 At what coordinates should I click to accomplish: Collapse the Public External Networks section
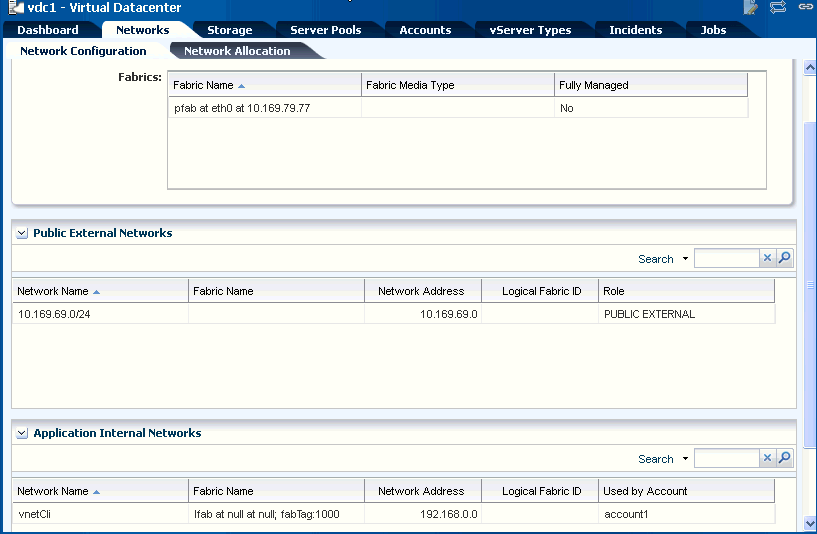pos(22,233)
